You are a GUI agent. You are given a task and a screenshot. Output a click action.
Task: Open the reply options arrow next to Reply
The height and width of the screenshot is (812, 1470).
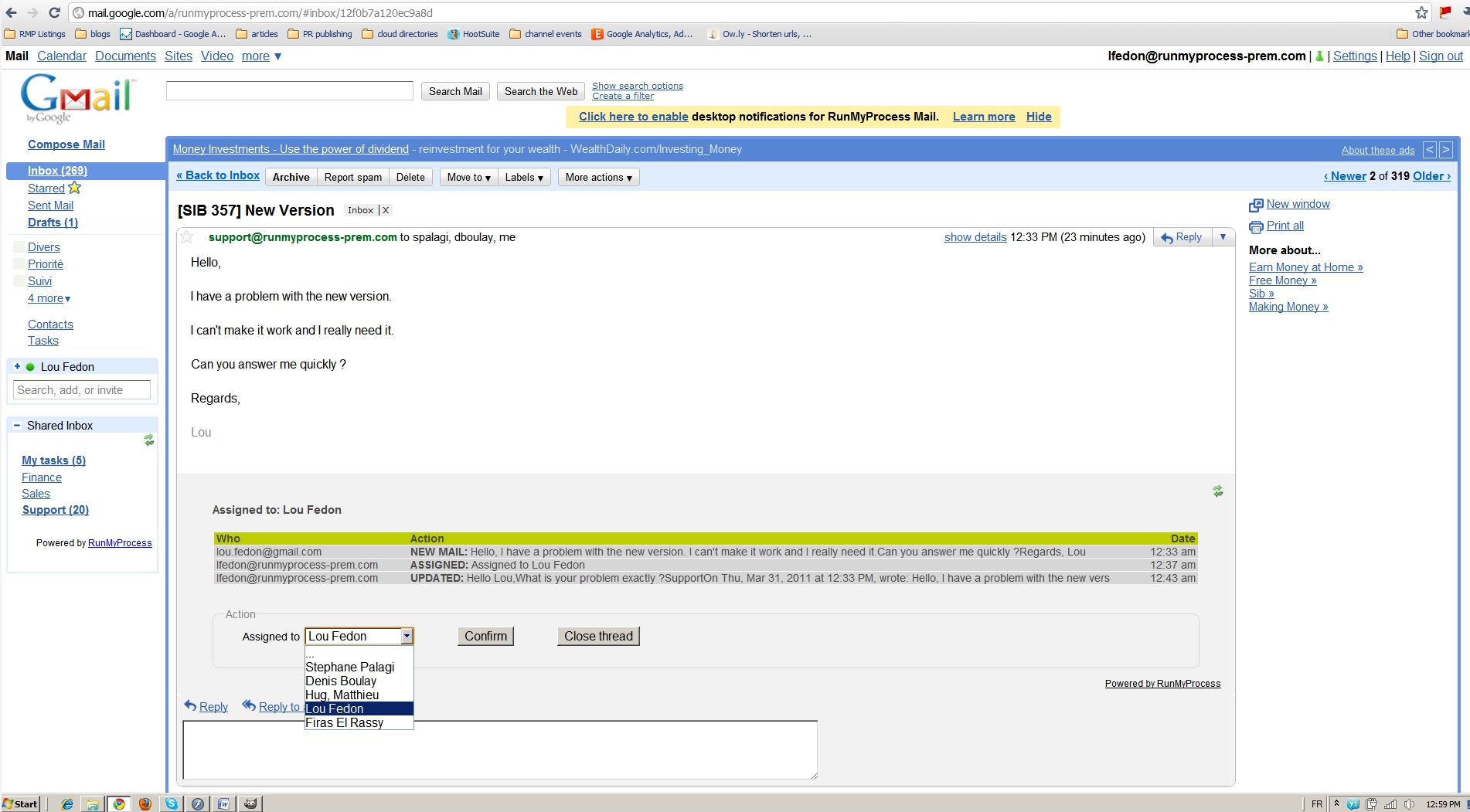point(1223,237)
